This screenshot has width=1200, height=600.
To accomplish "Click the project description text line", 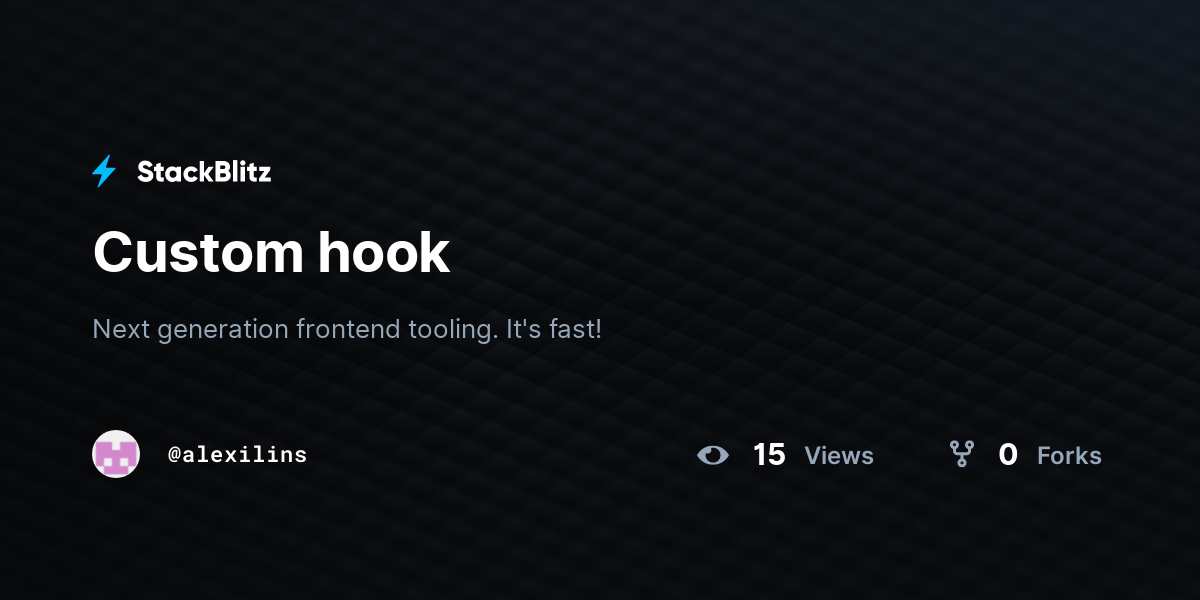I will [347, 329].
